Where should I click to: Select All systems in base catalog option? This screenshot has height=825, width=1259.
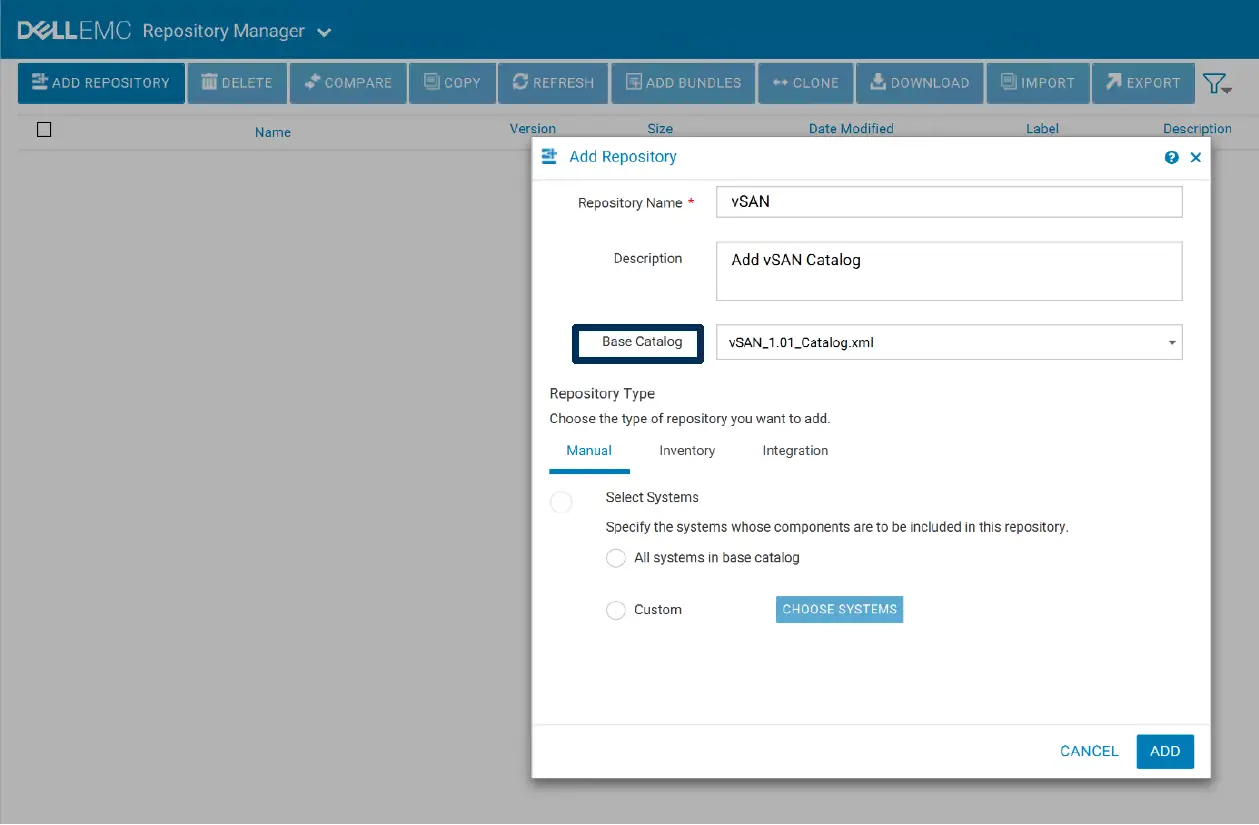616,558
